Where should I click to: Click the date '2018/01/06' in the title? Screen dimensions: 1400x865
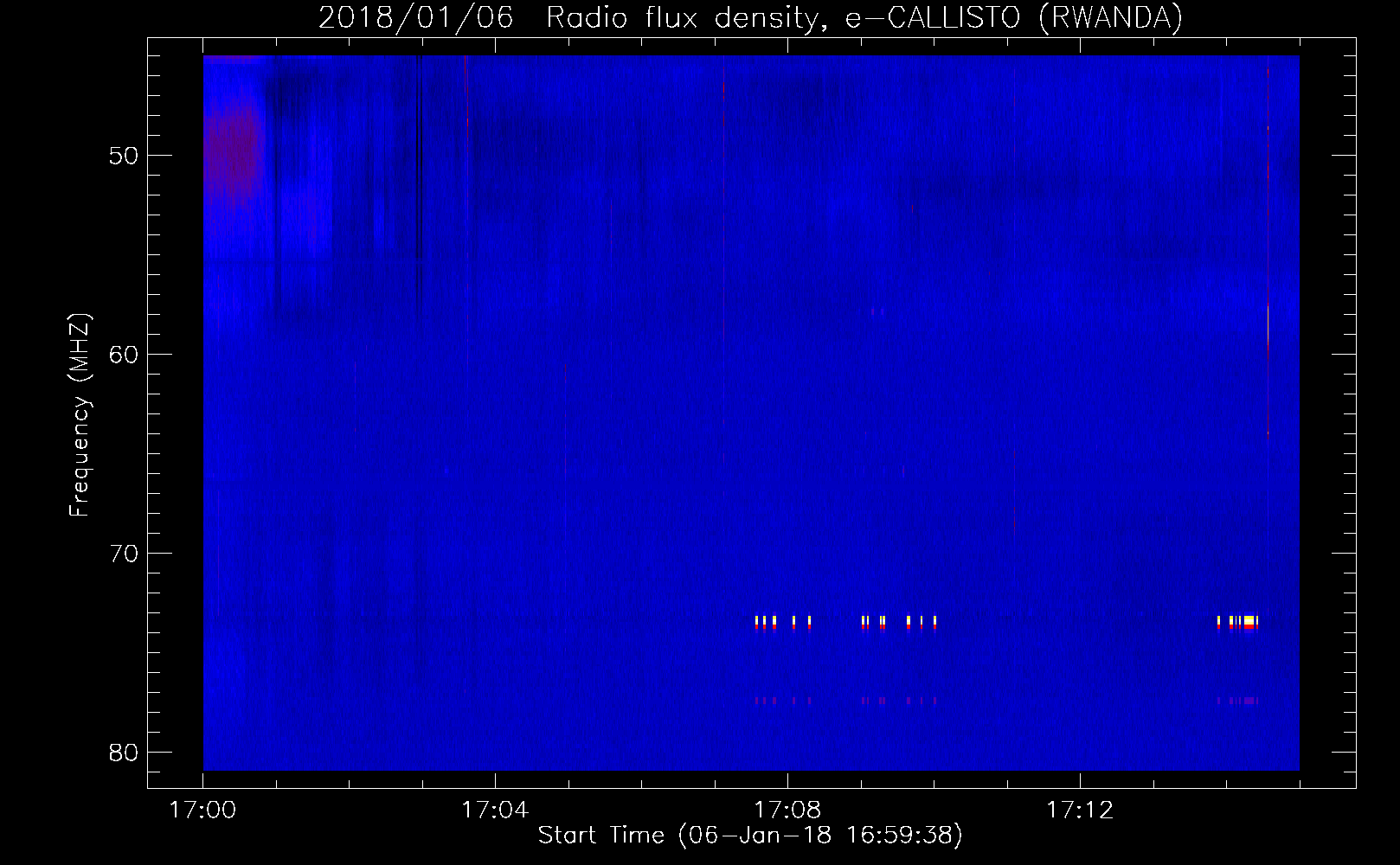pos(415,18)
